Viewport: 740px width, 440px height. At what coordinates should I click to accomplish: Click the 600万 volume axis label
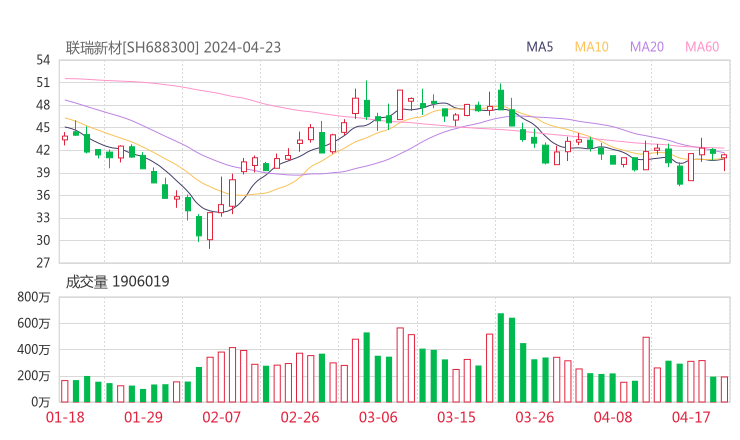[x=34, y=324]
